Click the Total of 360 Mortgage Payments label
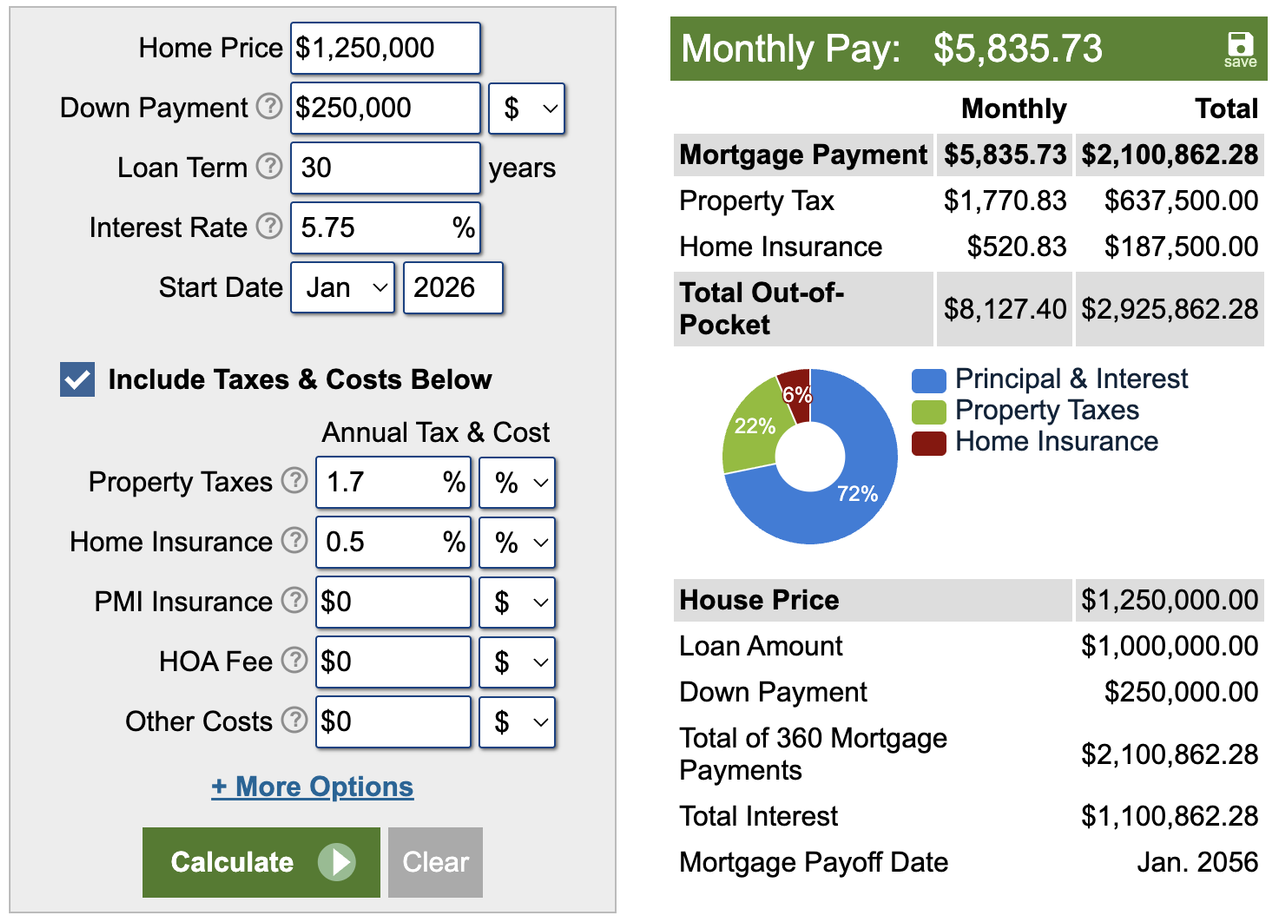Viewport: 1280px width, 922px height. pos(813,754)
